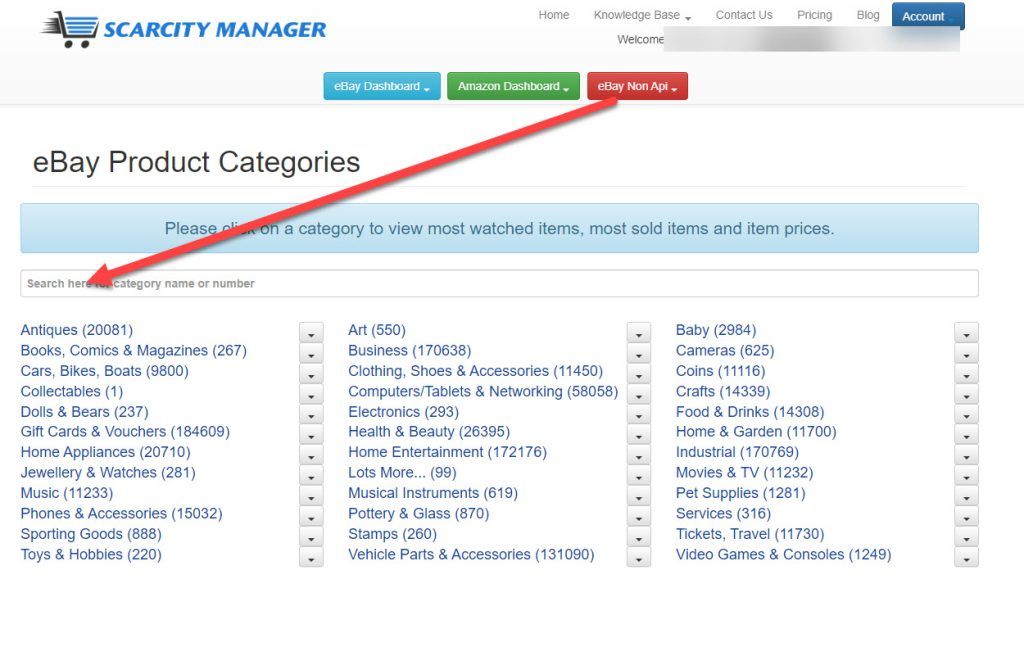Screen dimensions: 1024x670
Task: Open Dolls & Bears category
Action: (x=84, y=412)
